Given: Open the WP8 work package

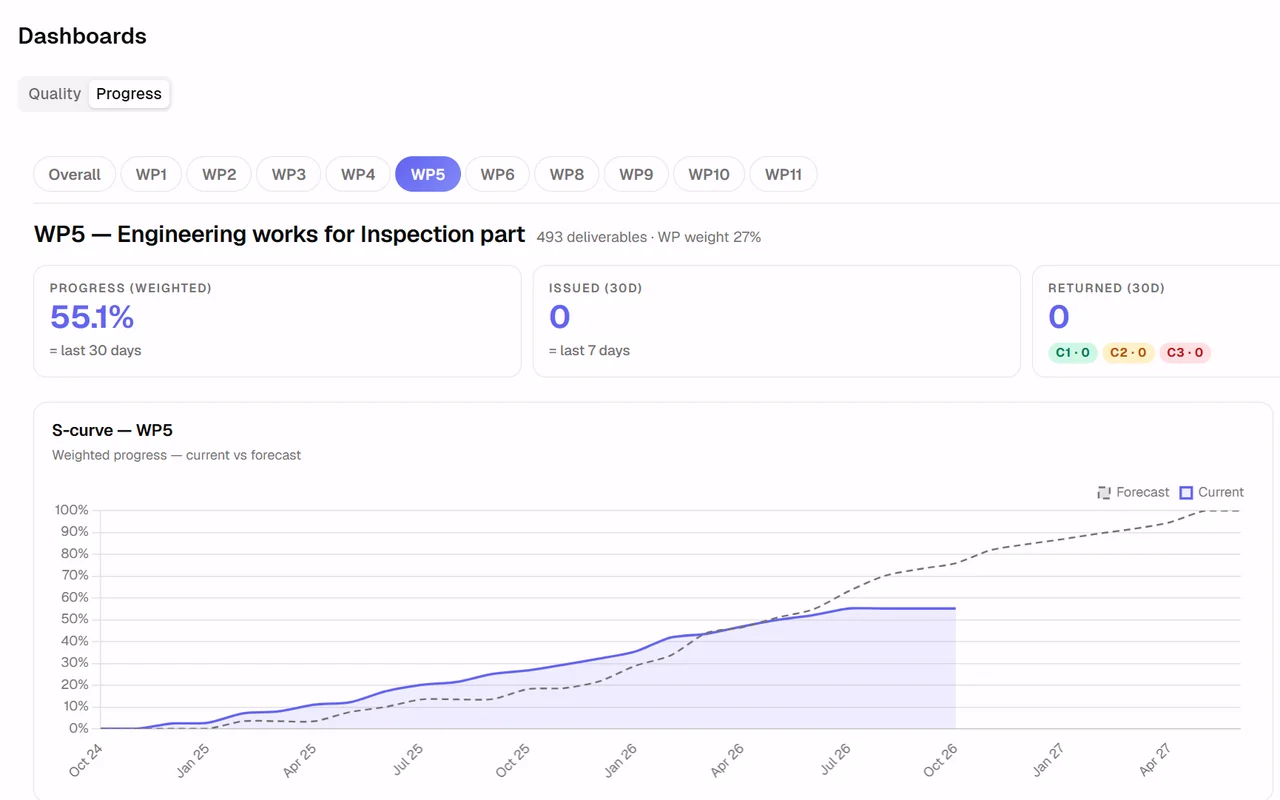Looking at the screenshot, I should (567, 174).
